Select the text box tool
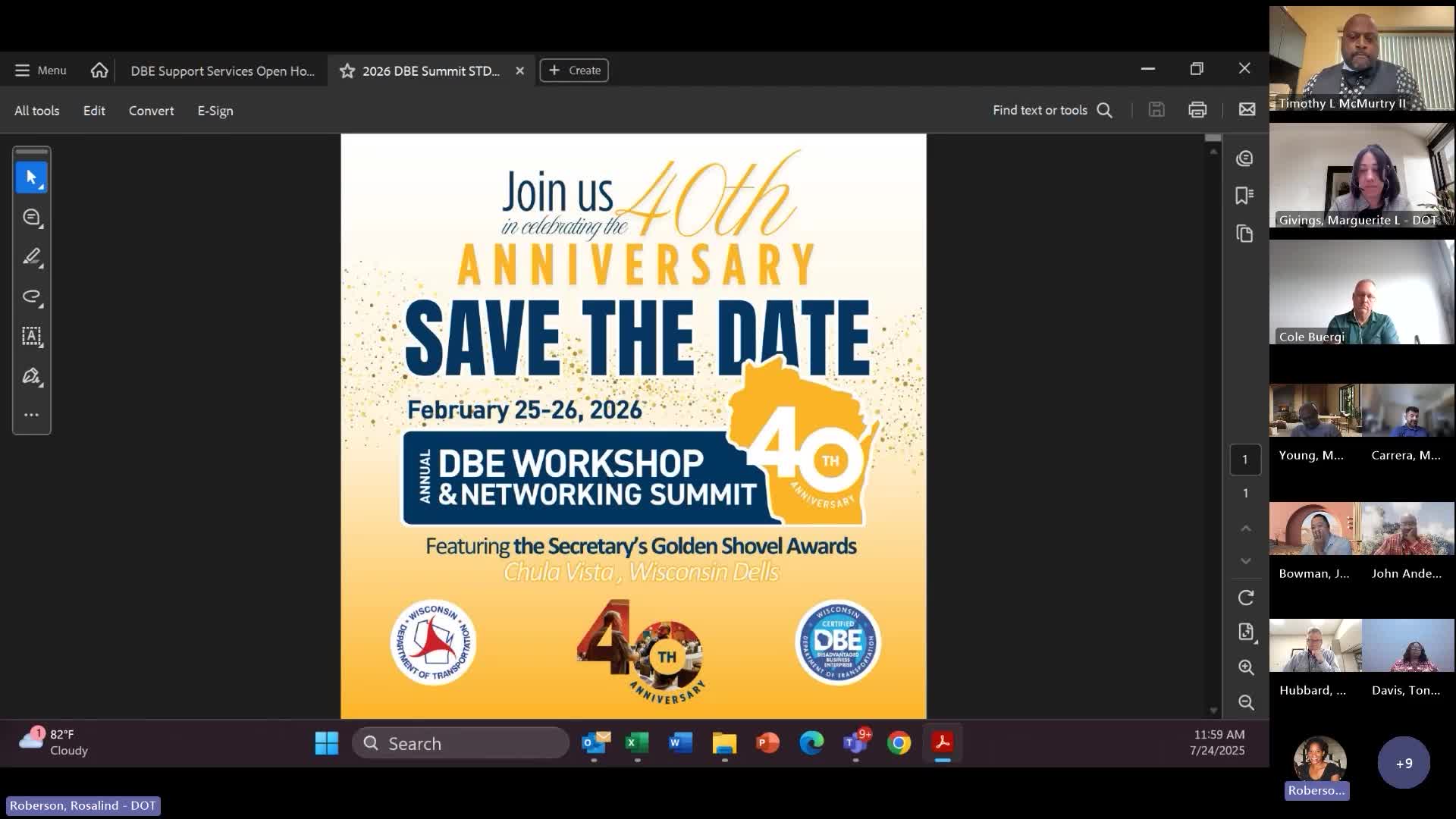1456x819 pixels. point(31,336)
